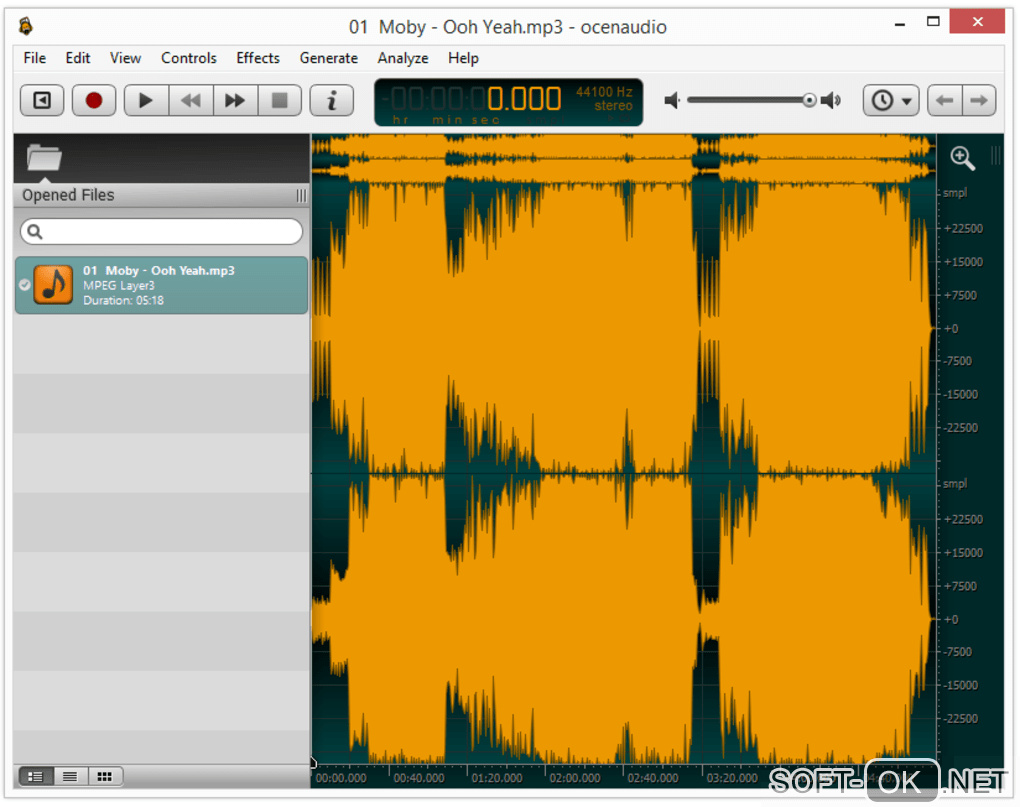Click the Rewind button
The width and height of the screenshot is (1020, 807).
[191, 100]
